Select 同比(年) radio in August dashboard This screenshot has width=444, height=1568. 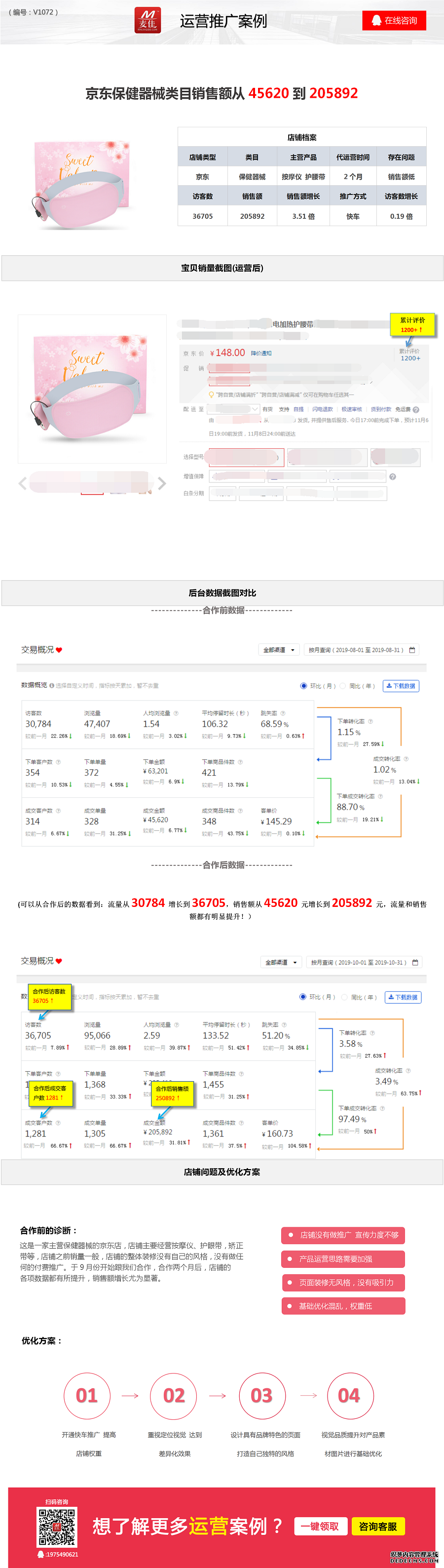pos(342,686)
